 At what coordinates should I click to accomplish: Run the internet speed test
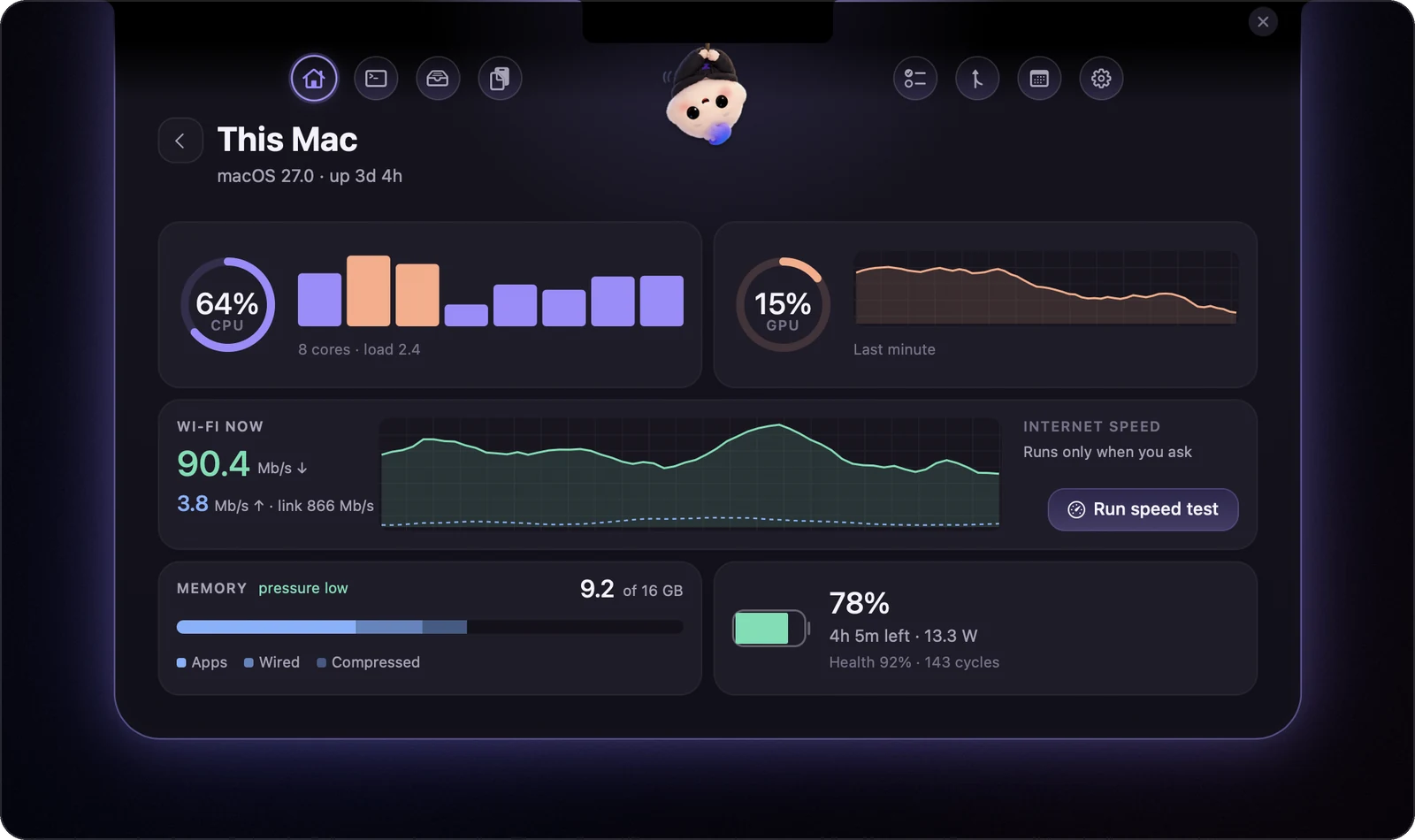click(x=1143, y=509)
